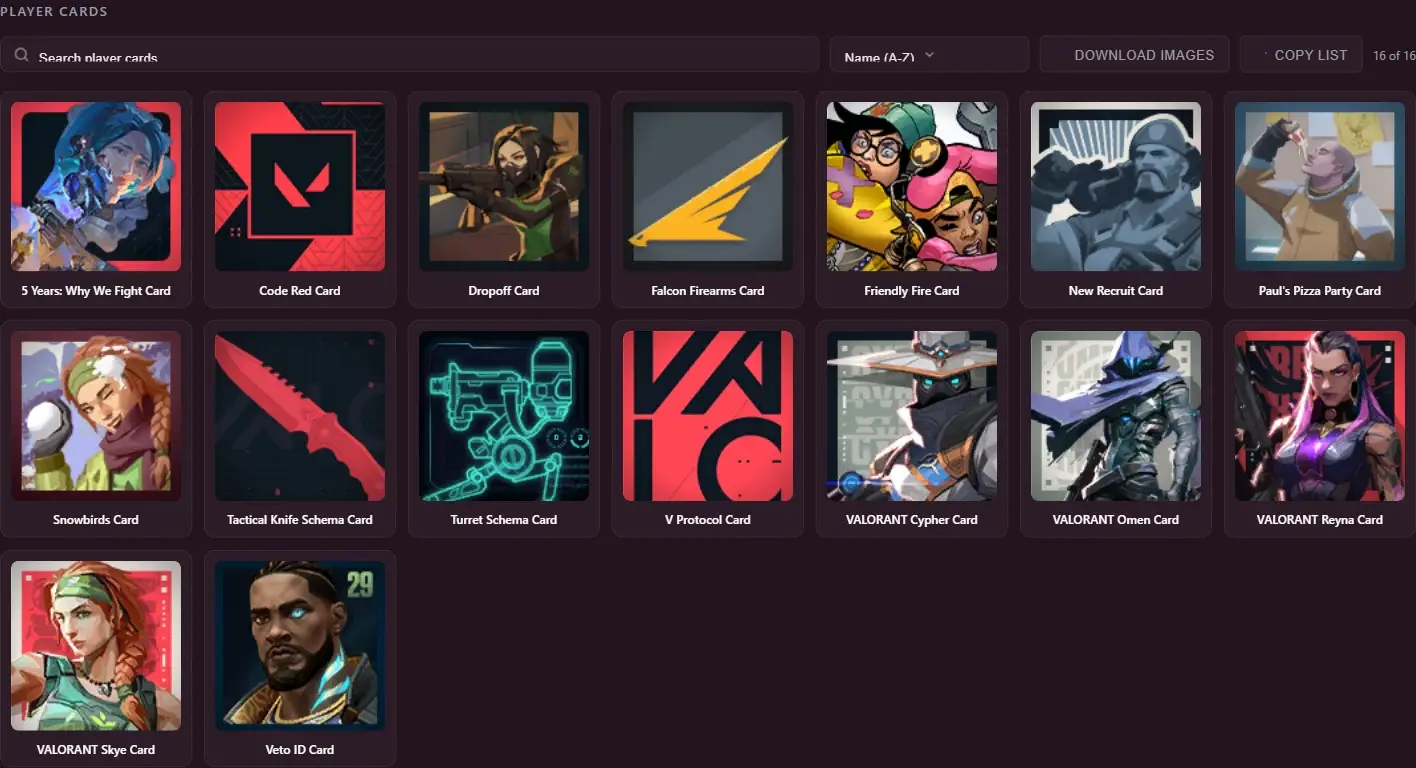The height and width of the screenshot is (768, 1416).
Task: Click the search magnifier icon
Action: coord(21,55)
